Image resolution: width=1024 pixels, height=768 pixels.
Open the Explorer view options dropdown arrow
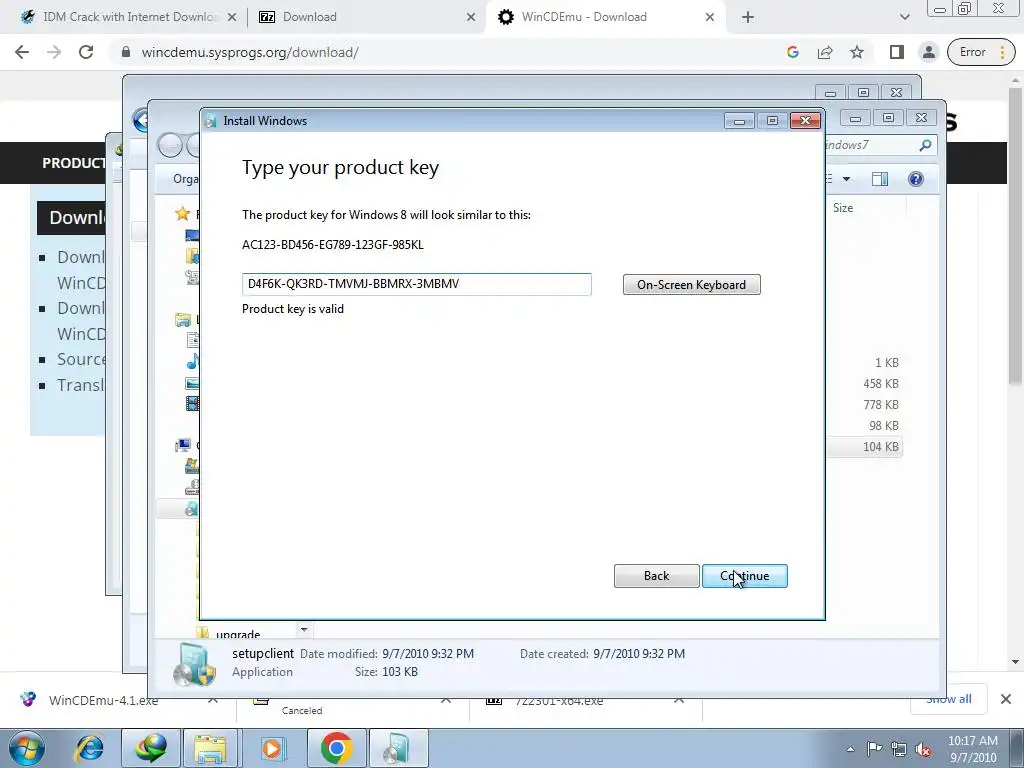click(x=846, y=179)
